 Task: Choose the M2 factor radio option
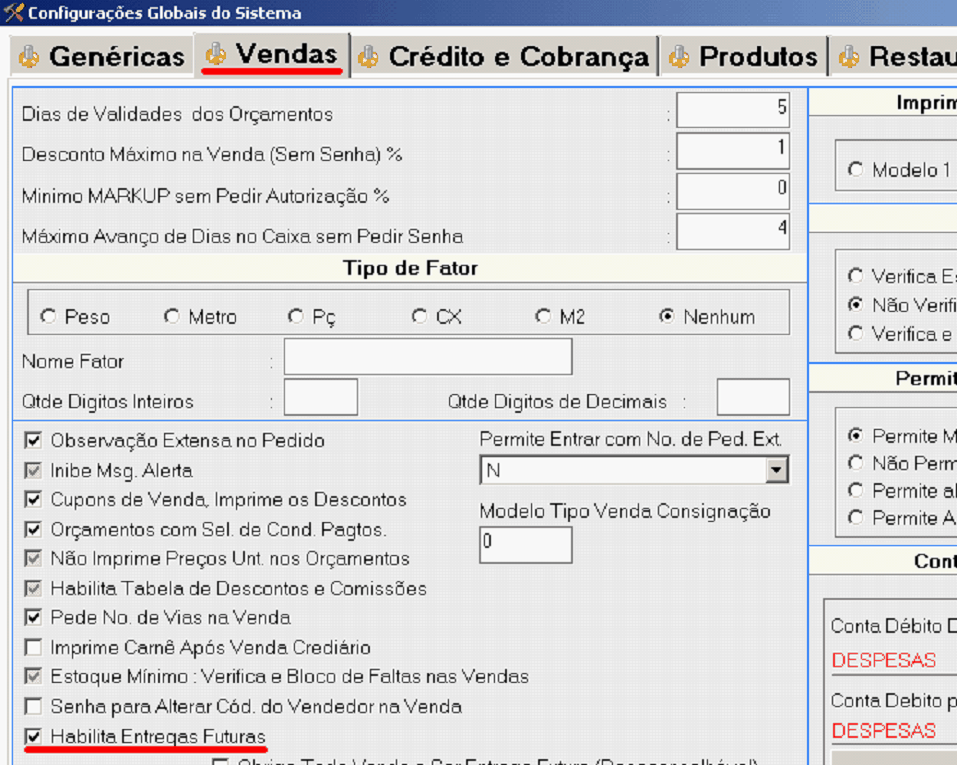(x=543, y=317)
